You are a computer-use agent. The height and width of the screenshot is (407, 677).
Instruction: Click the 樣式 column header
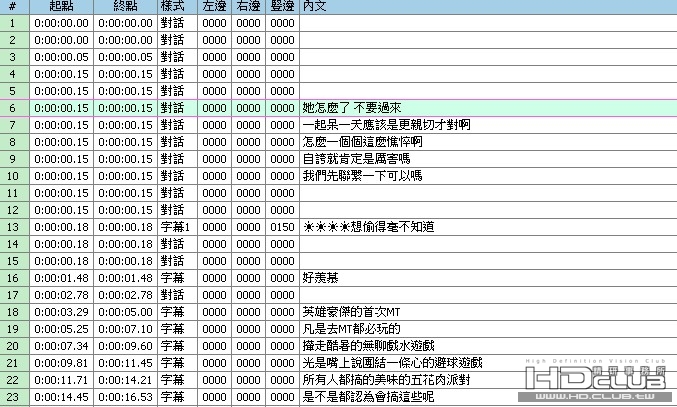[x=177, y=6]
